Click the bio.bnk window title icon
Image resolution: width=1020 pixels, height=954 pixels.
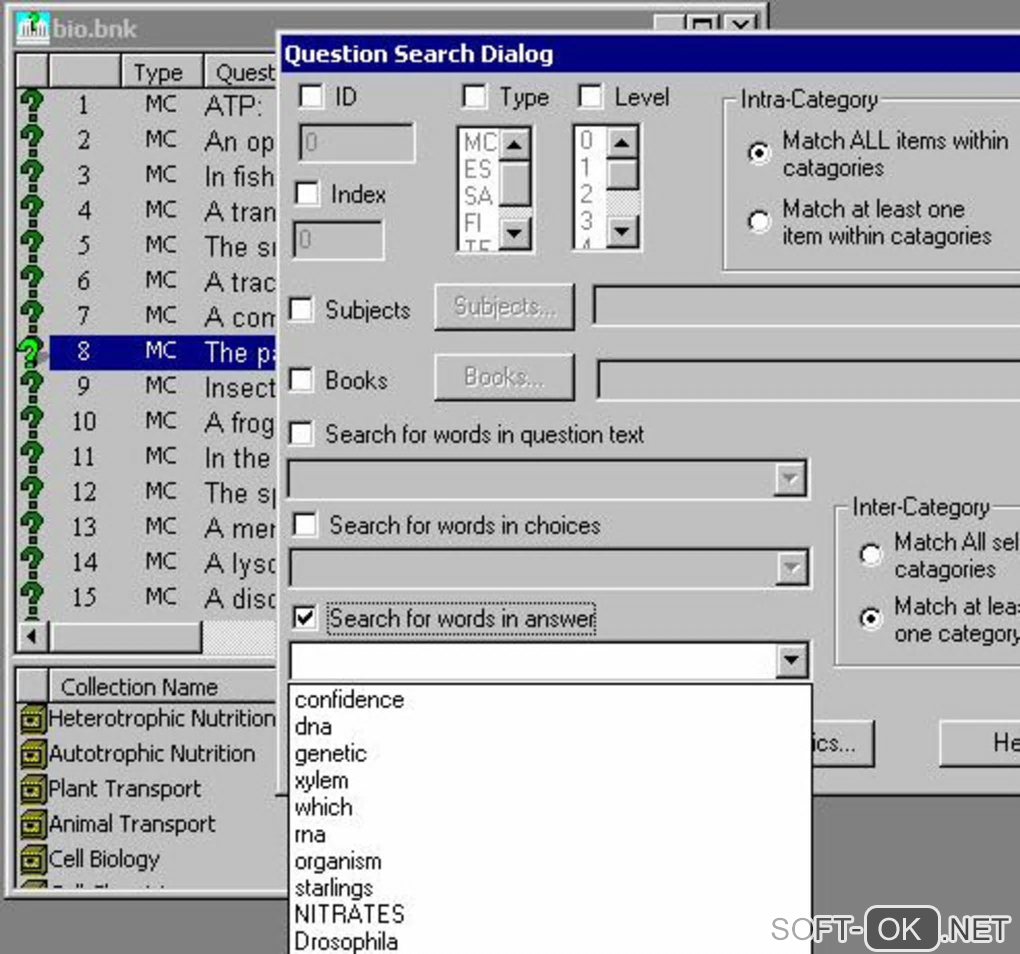coord(33,29)
